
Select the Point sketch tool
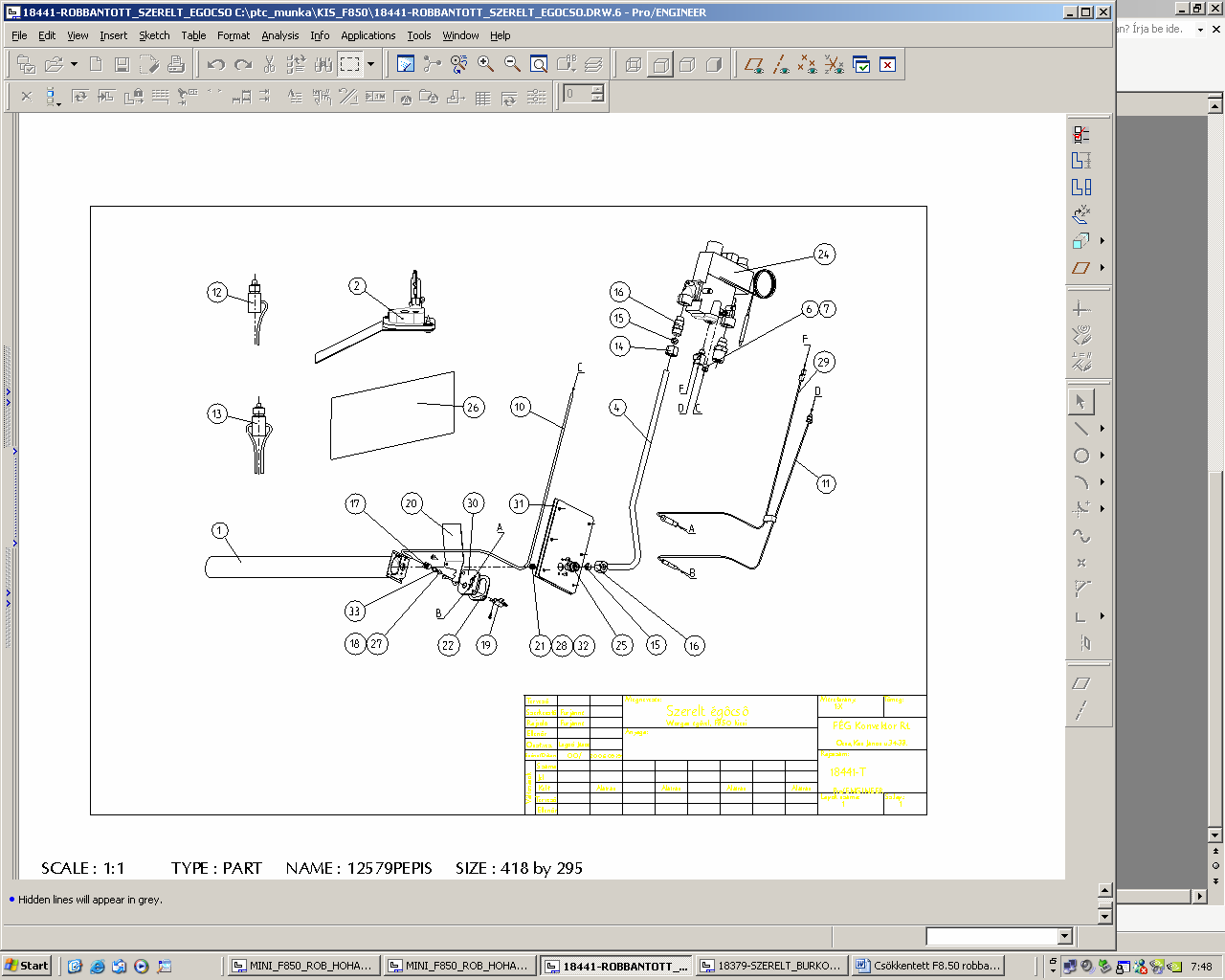click(1081, 563)
